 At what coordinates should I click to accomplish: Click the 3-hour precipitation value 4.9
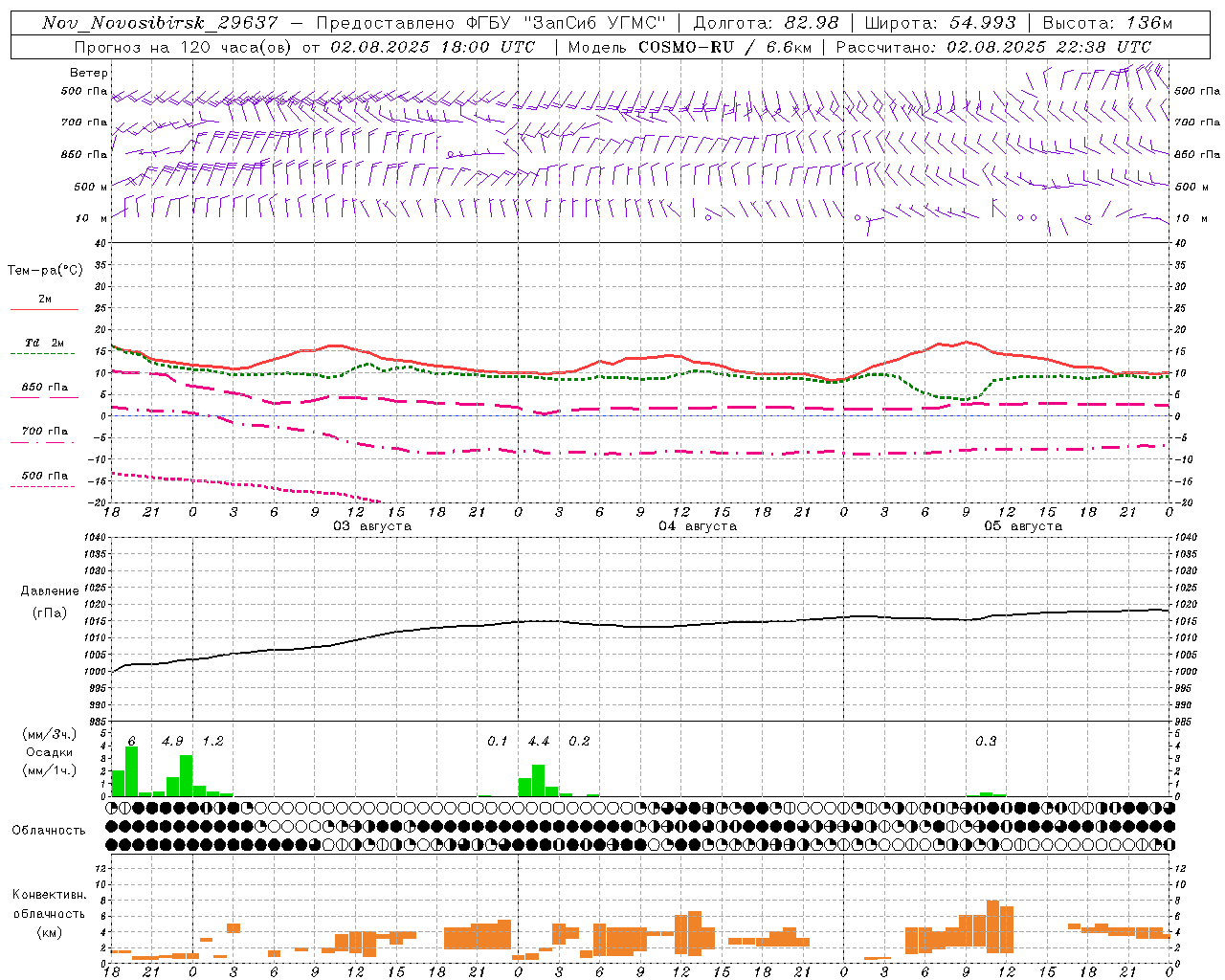(172, 741)
